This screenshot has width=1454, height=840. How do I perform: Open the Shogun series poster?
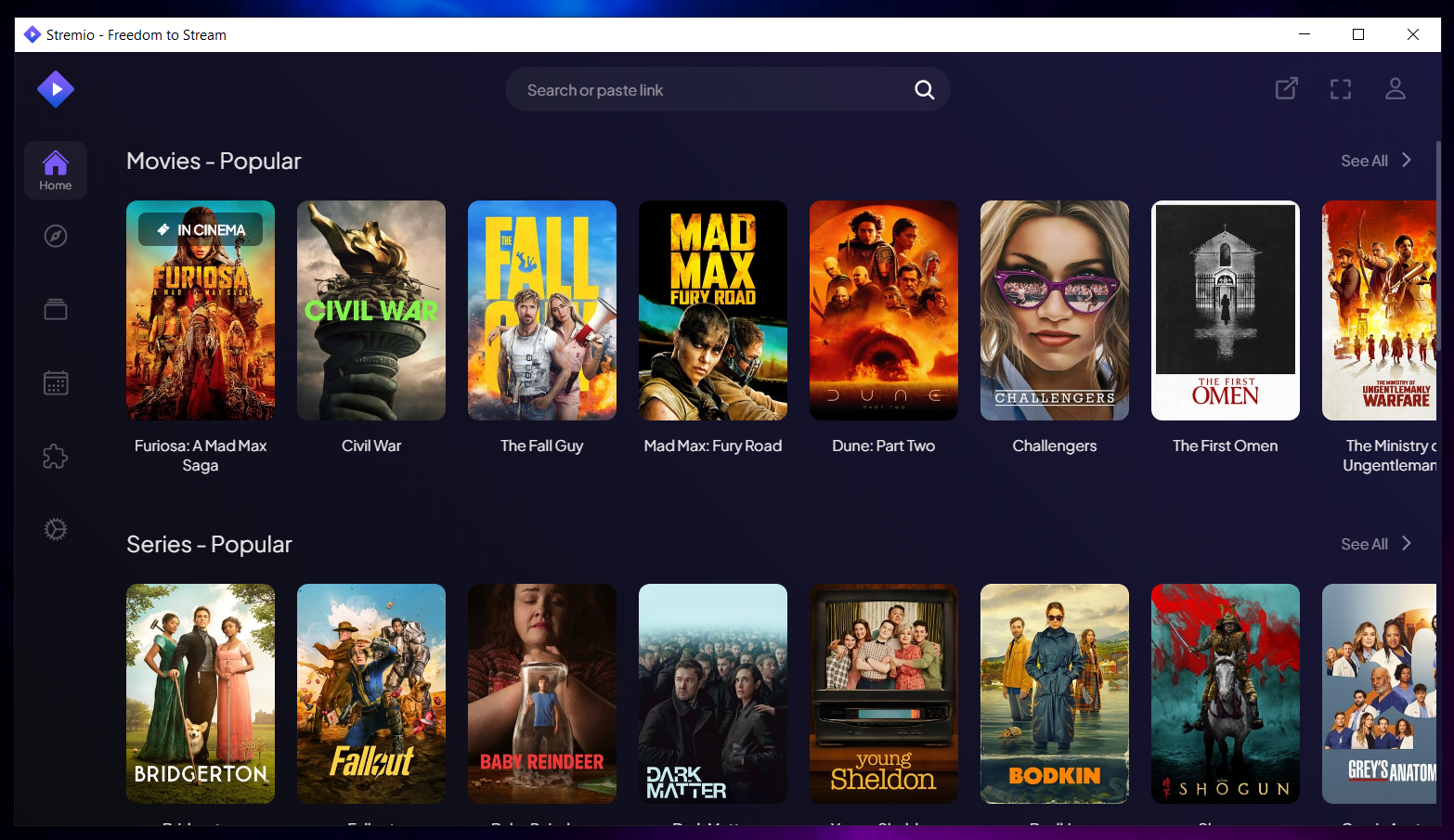pos(1226,693)
